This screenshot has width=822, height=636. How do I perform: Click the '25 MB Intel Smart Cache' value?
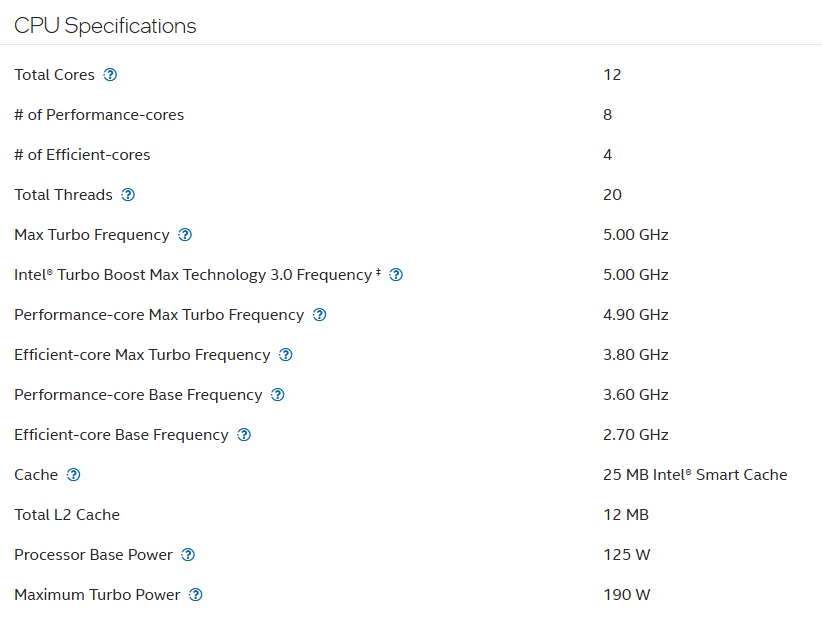695,475
